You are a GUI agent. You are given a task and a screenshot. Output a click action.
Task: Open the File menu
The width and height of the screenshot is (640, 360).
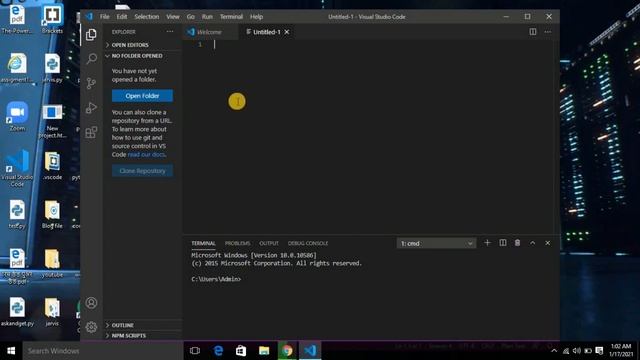coord(104,17)
